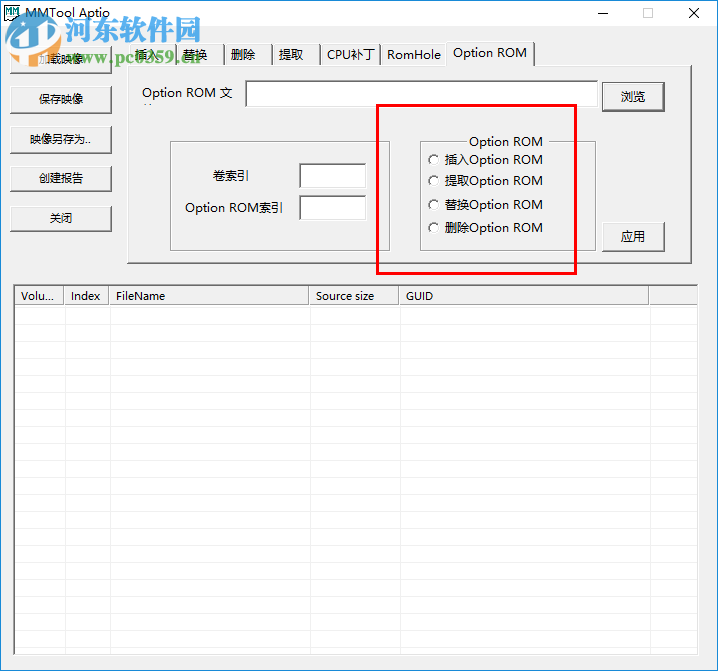The image size is (718, 671).
Task: Open the RomHole tab
Action: pyautogui.click(x=413, y=55)
